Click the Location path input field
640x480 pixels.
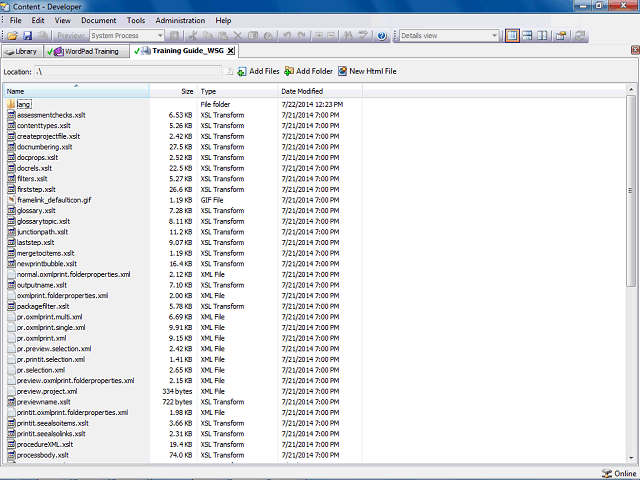127,72
